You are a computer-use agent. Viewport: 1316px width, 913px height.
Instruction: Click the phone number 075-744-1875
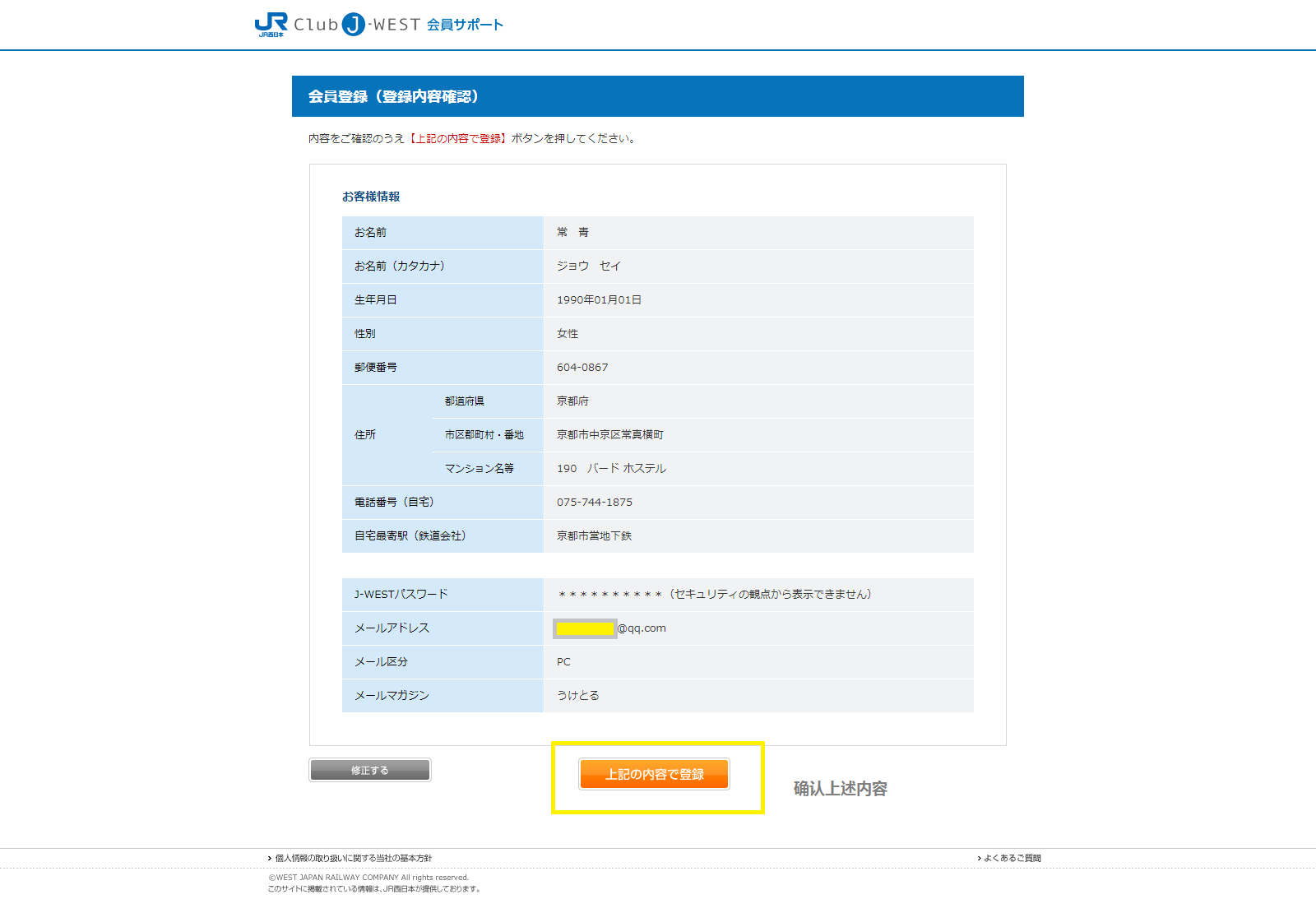(595, 503)
